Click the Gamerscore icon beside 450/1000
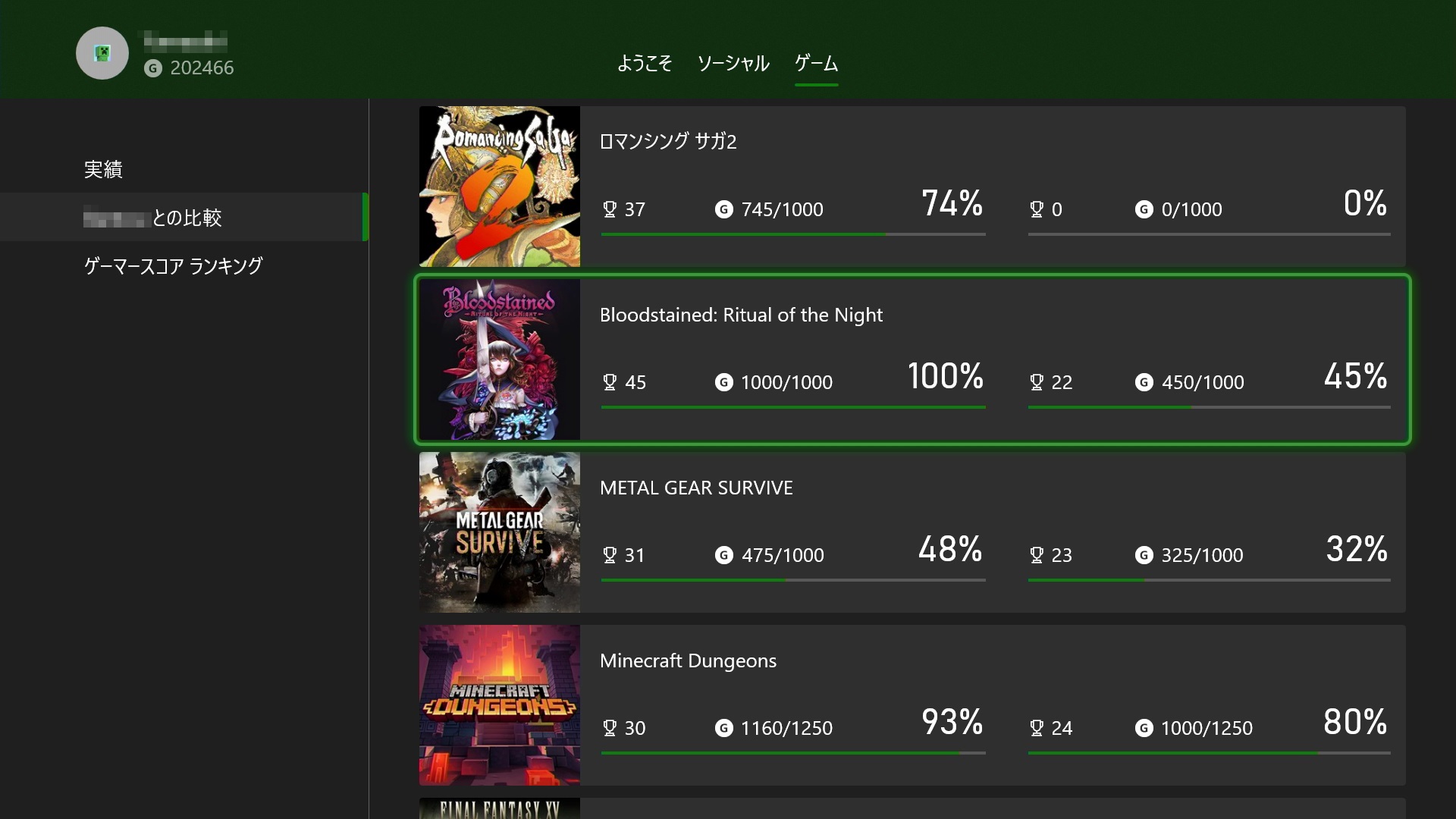1456x819 pixels. (x=1144, y=382)
